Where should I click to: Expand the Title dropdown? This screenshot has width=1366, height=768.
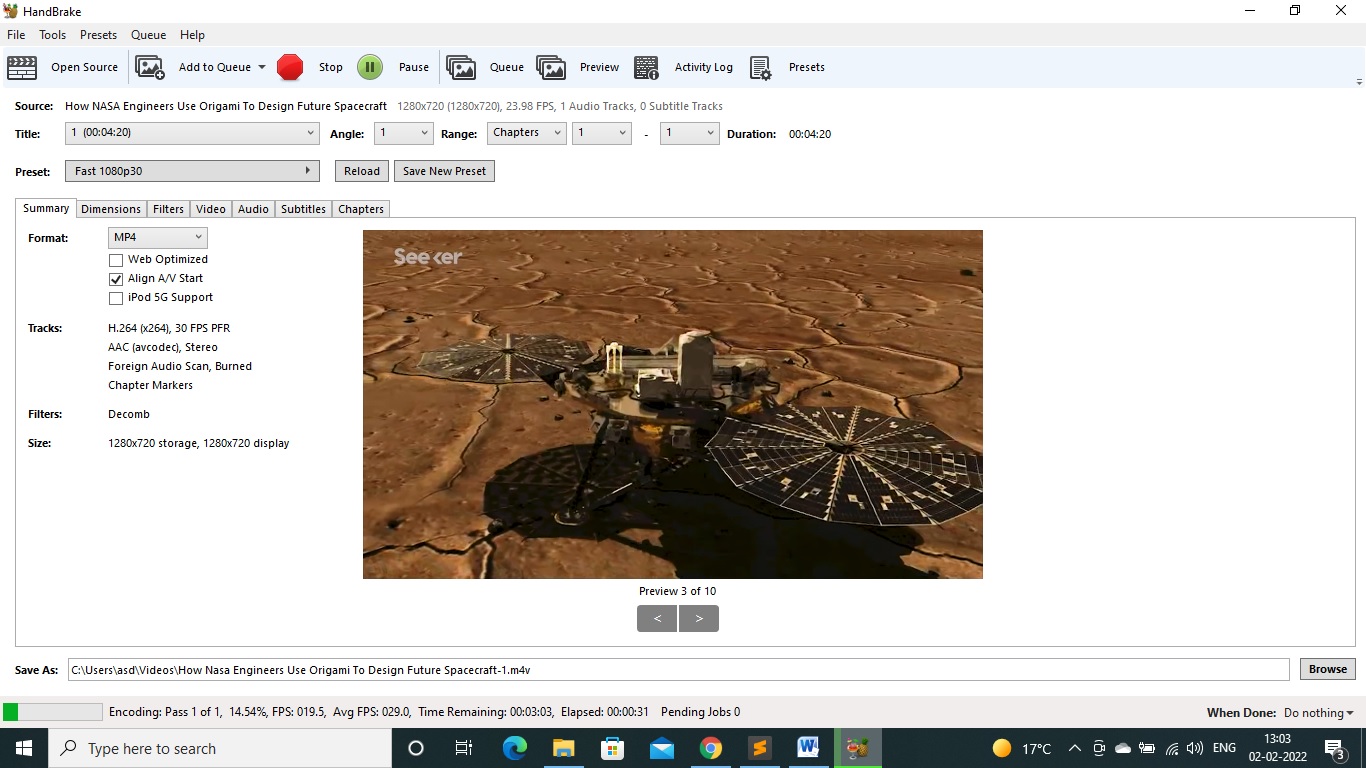click(x=192, y=133)
